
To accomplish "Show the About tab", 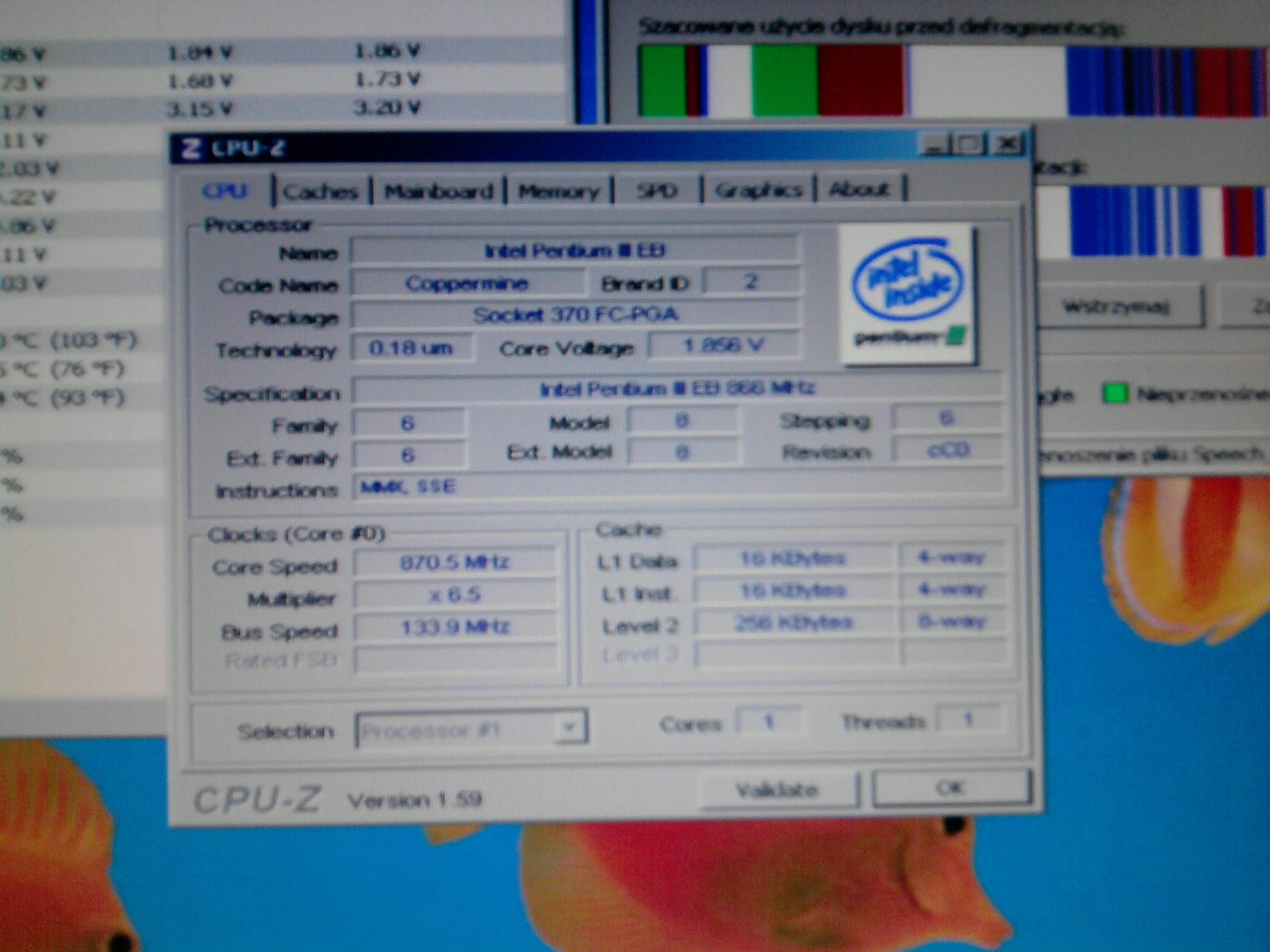I will [858, 189].
